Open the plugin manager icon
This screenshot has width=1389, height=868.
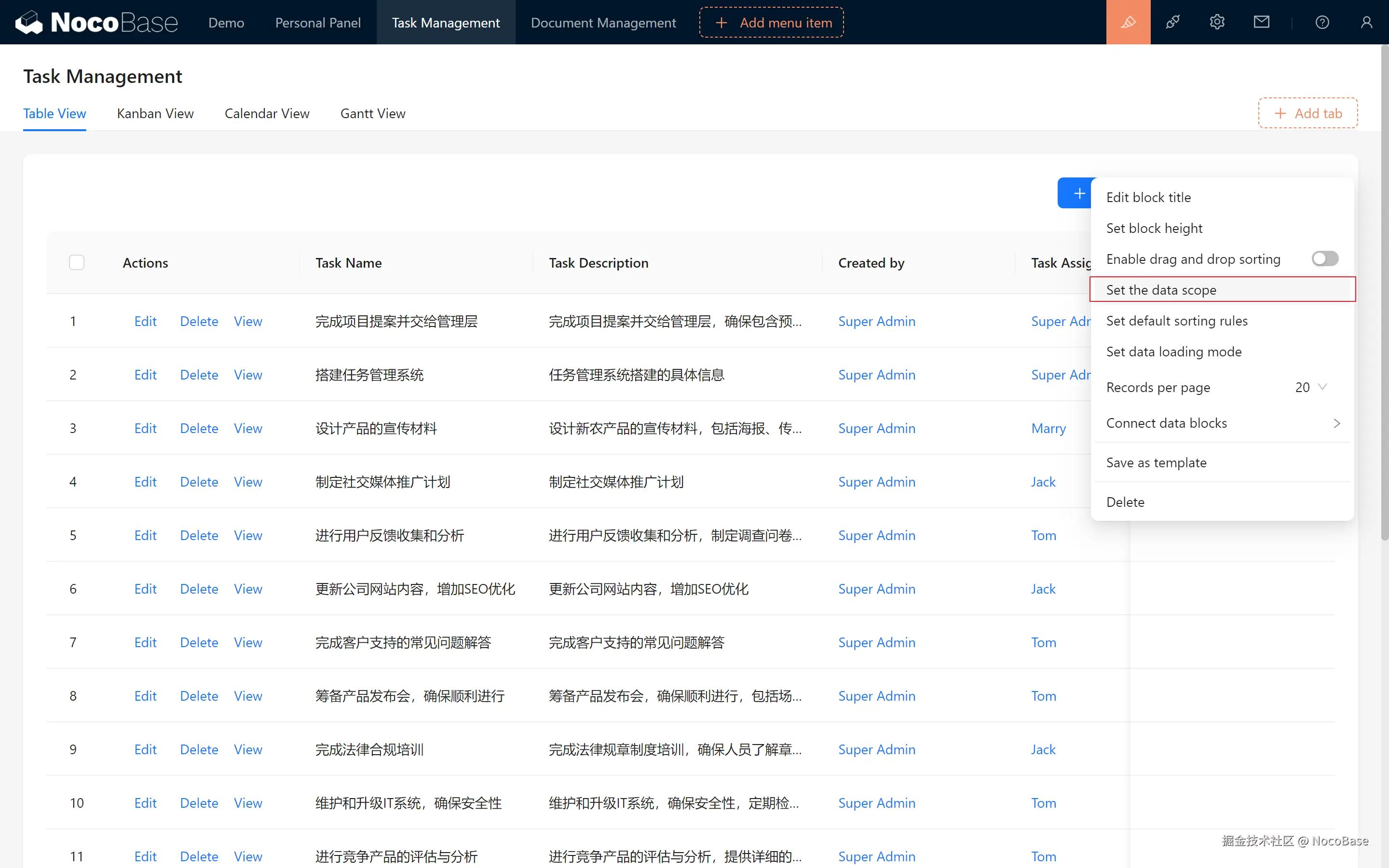coord(1172,22)
